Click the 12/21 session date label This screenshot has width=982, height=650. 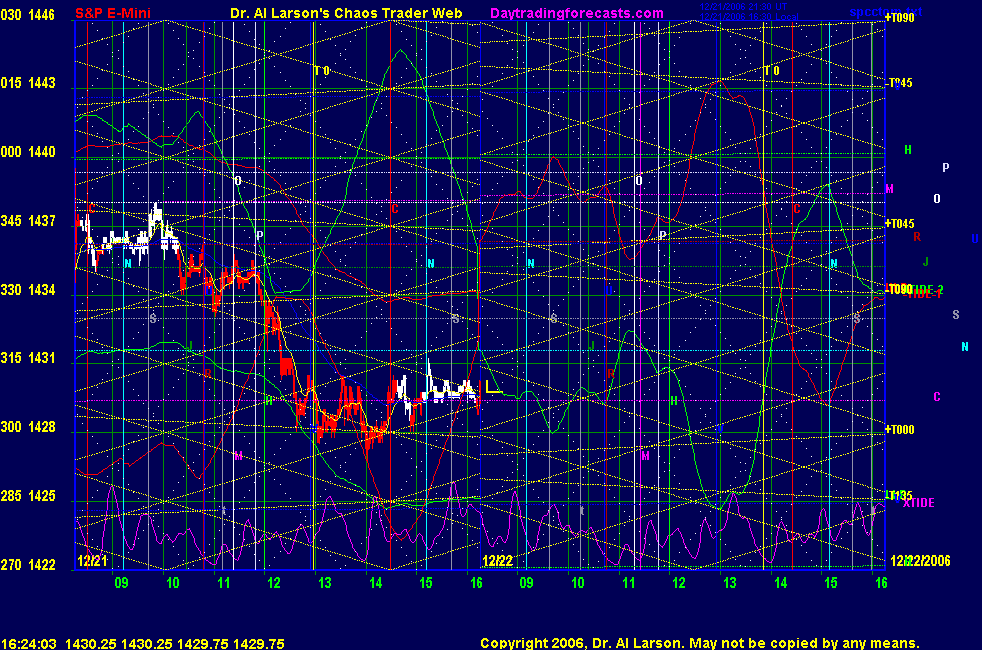click(92, 560)
